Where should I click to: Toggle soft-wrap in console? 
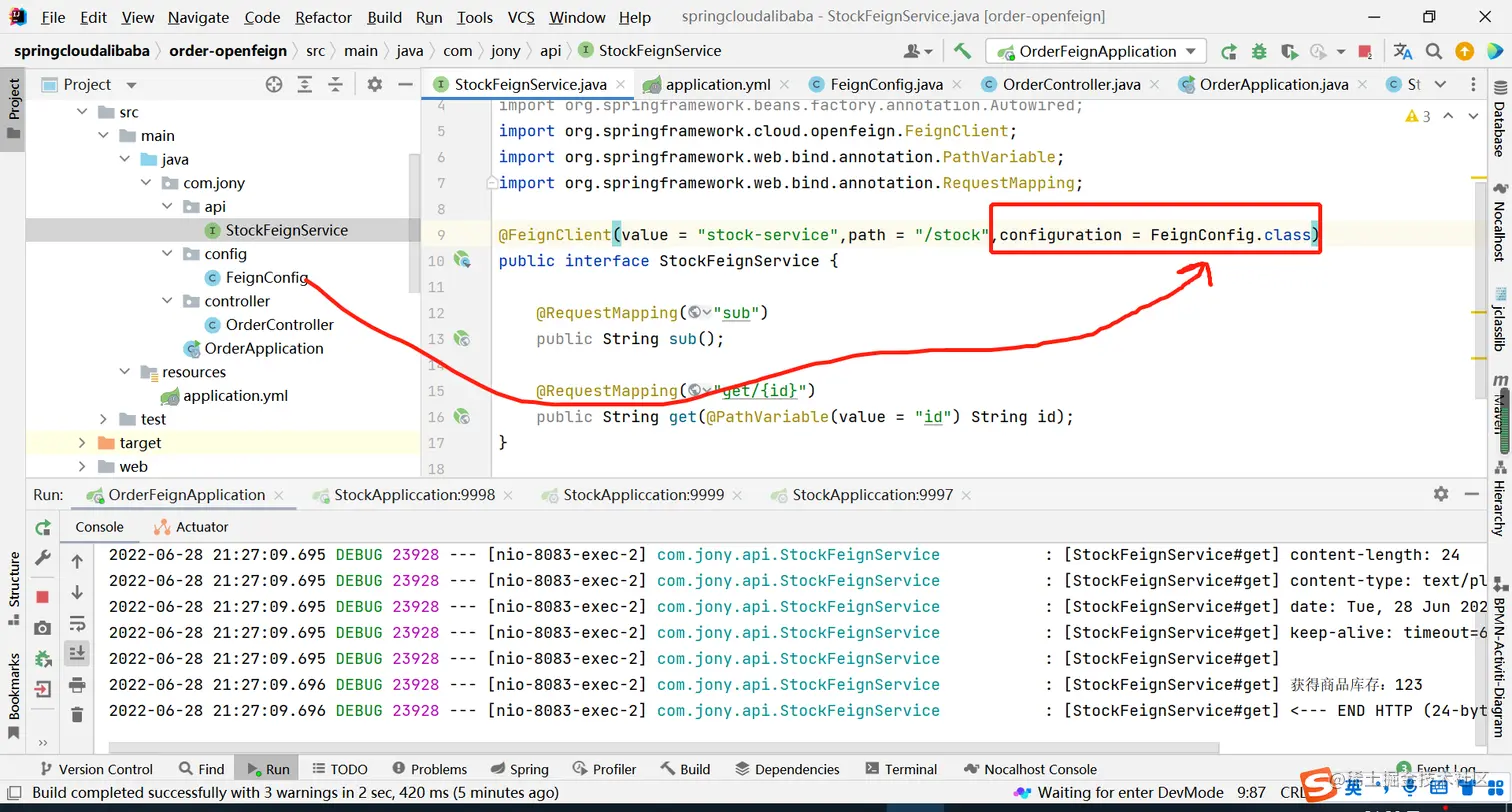point(77,624)
